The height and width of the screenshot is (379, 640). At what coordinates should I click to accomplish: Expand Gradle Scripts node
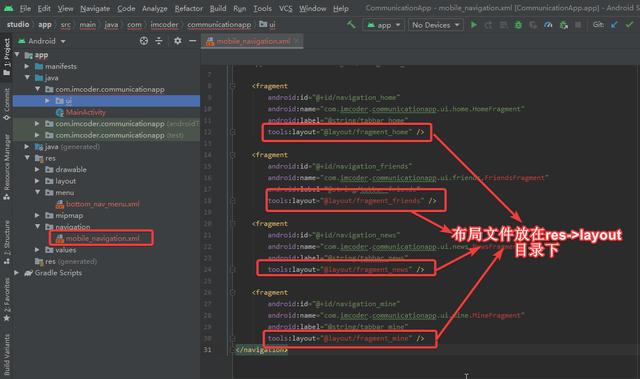(x=17, y=273)
